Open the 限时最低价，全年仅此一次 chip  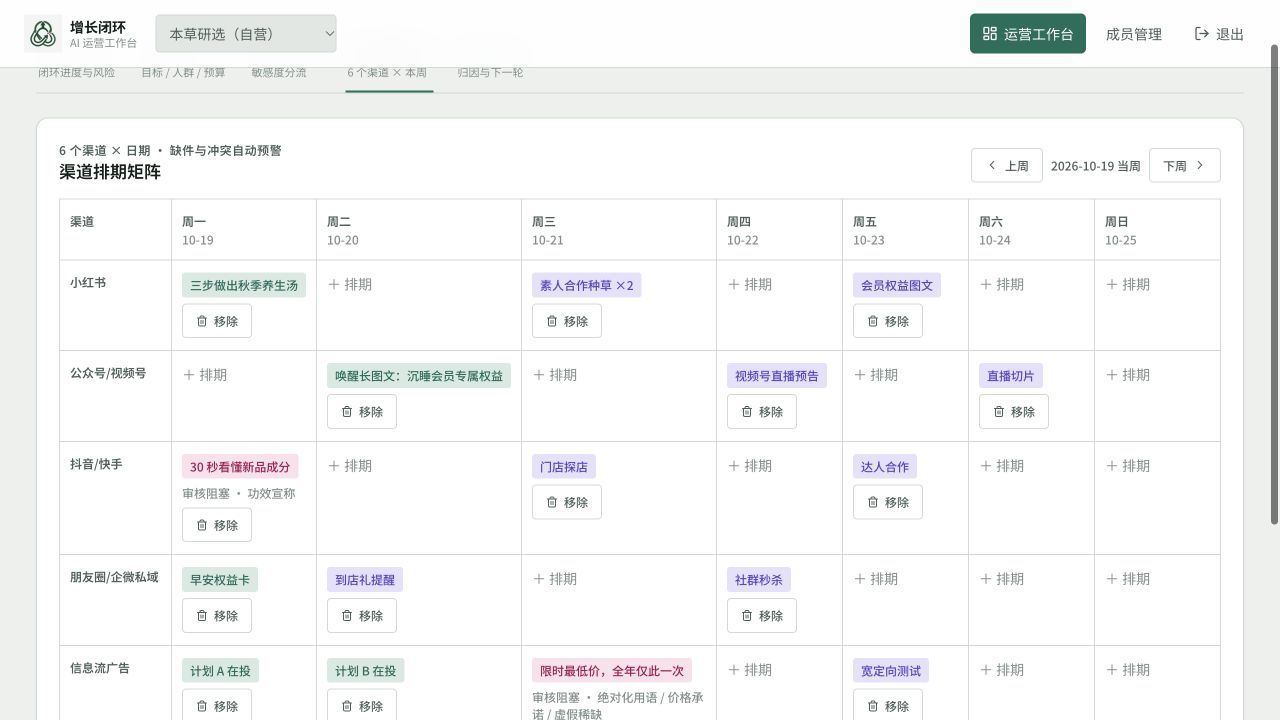612,671
